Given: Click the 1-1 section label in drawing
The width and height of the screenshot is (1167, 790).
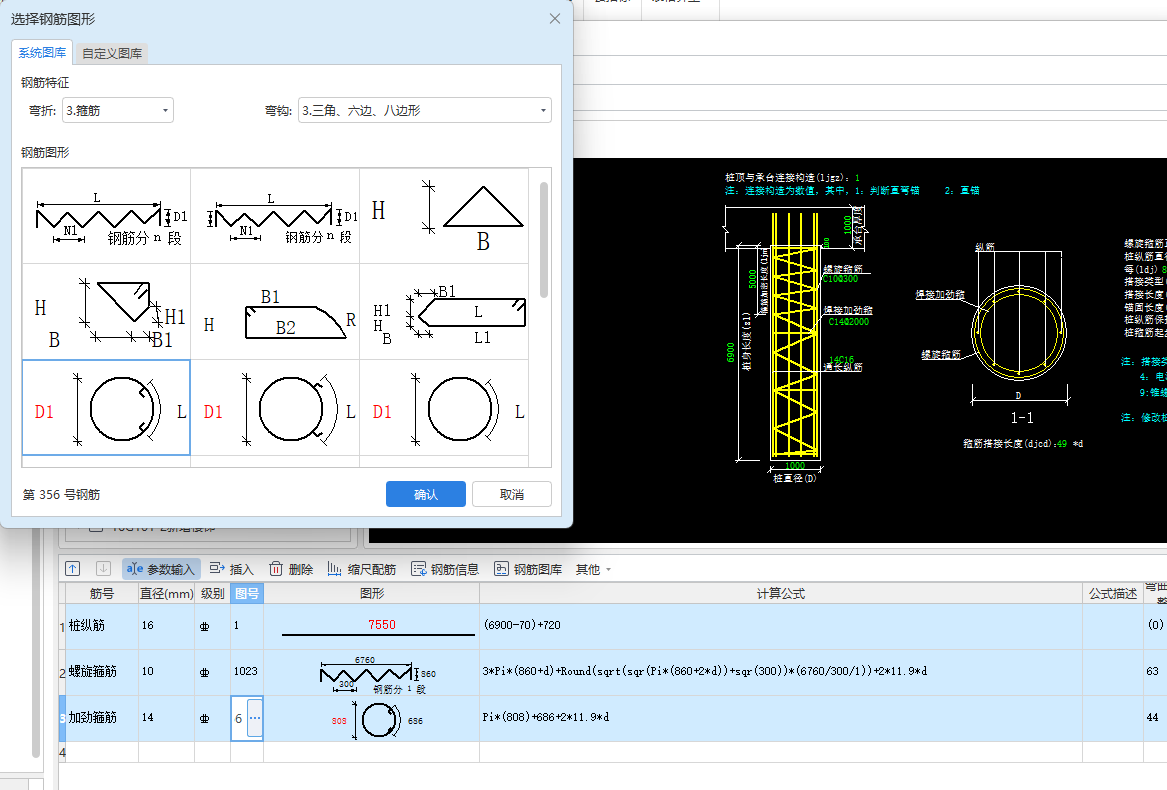Looking at the screenshot, I should [1021, 418].
